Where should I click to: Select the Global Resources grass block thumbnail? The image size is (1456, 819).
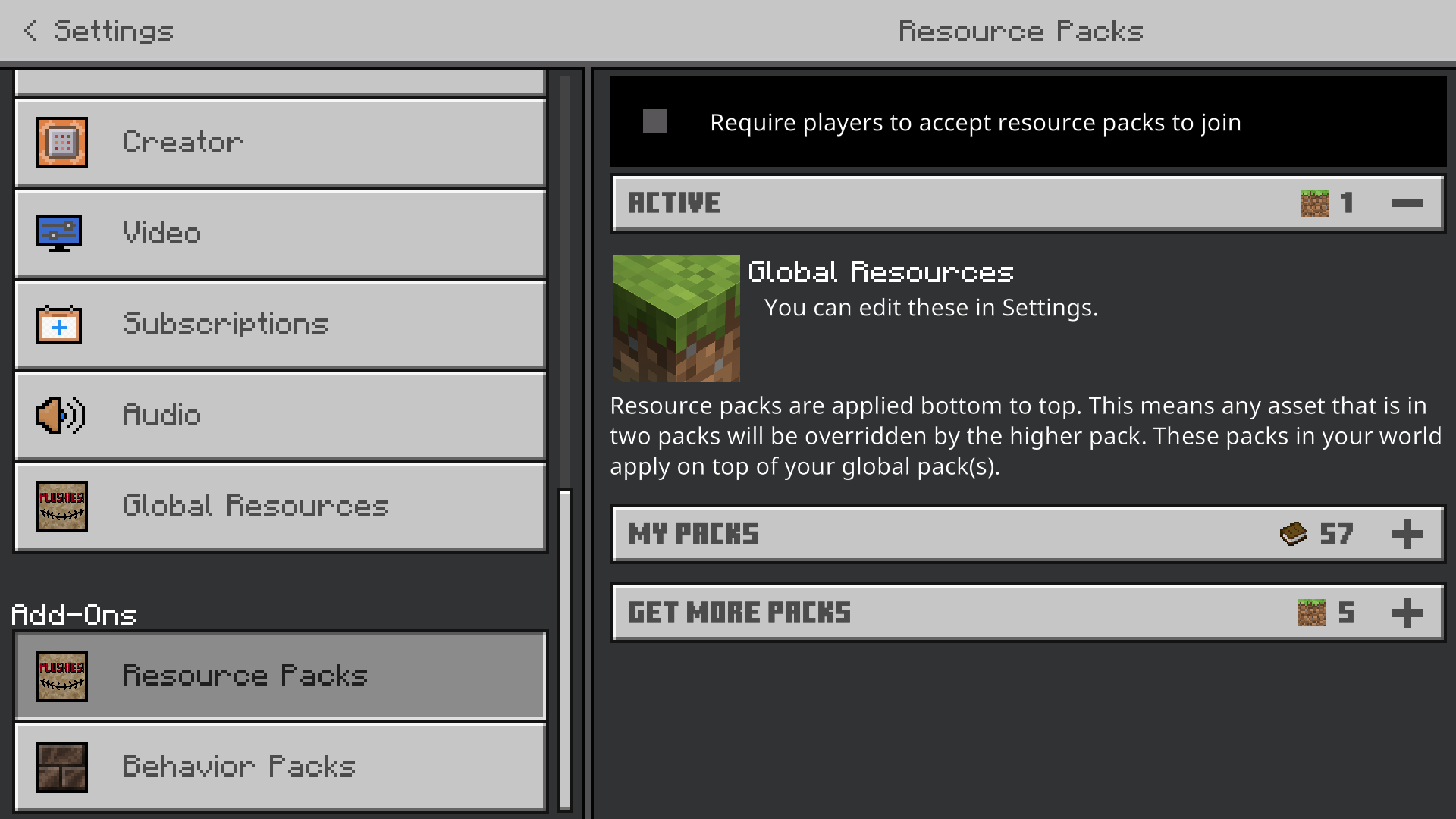[676, 318]
